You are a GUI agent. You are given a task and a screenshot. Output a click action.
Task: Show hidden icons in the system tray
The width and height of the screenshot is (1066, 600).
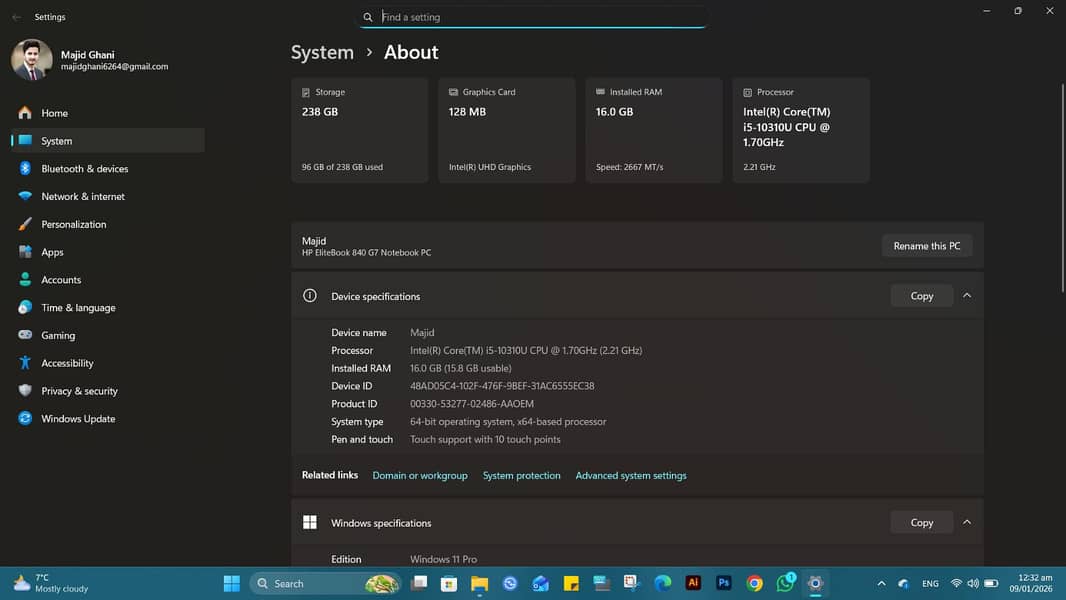point(881,583)
